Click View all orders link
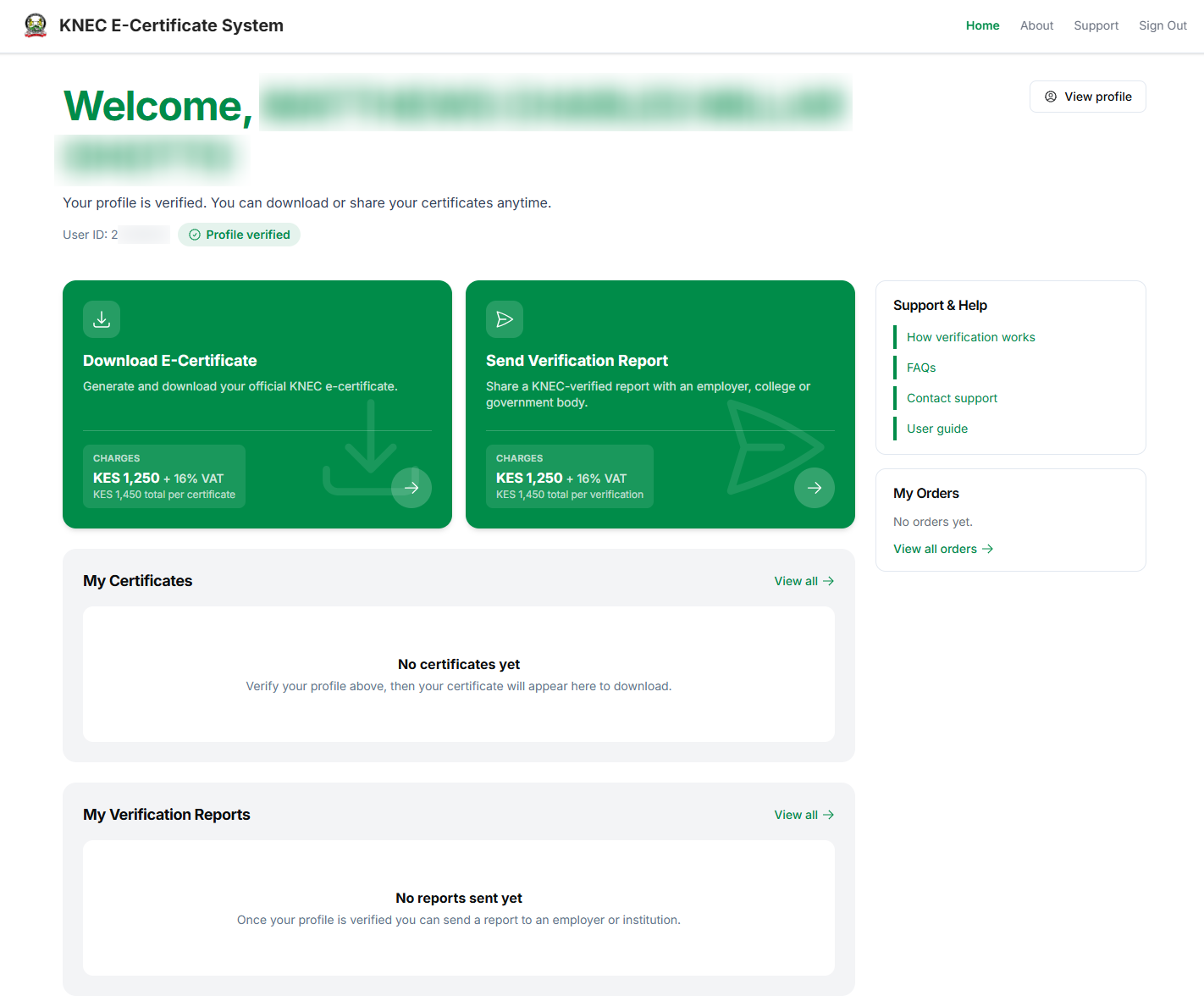 point(943,549)
